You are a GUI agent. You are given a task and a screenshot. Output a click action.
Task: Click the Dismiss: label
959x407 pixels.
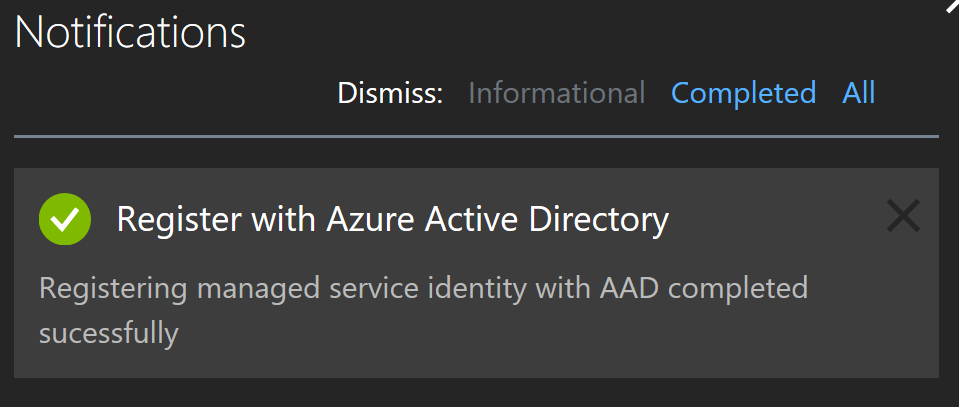pos(390,93)
